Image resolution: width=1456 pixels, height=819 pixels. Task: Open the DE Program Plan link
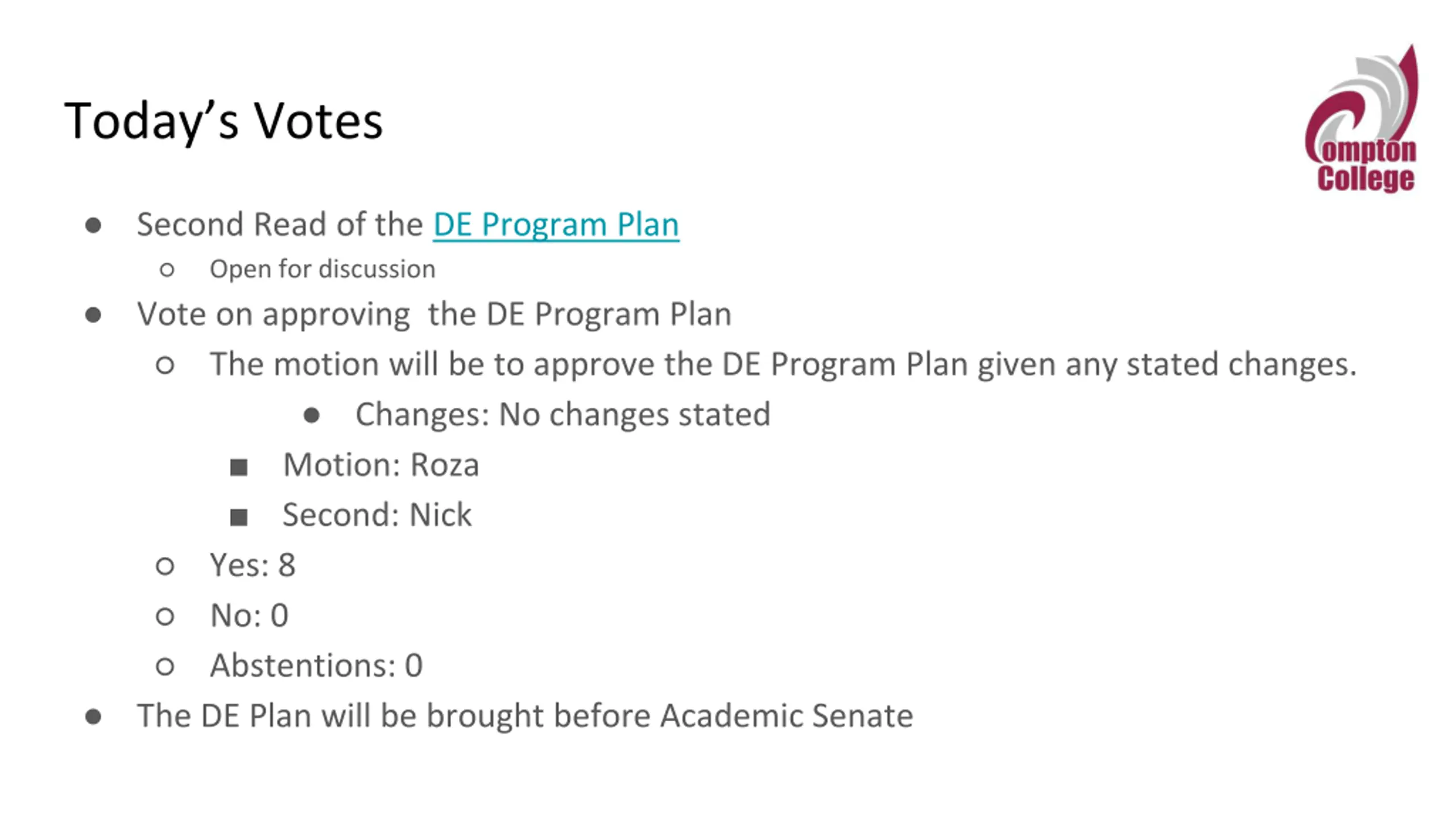tap(556, 224)
